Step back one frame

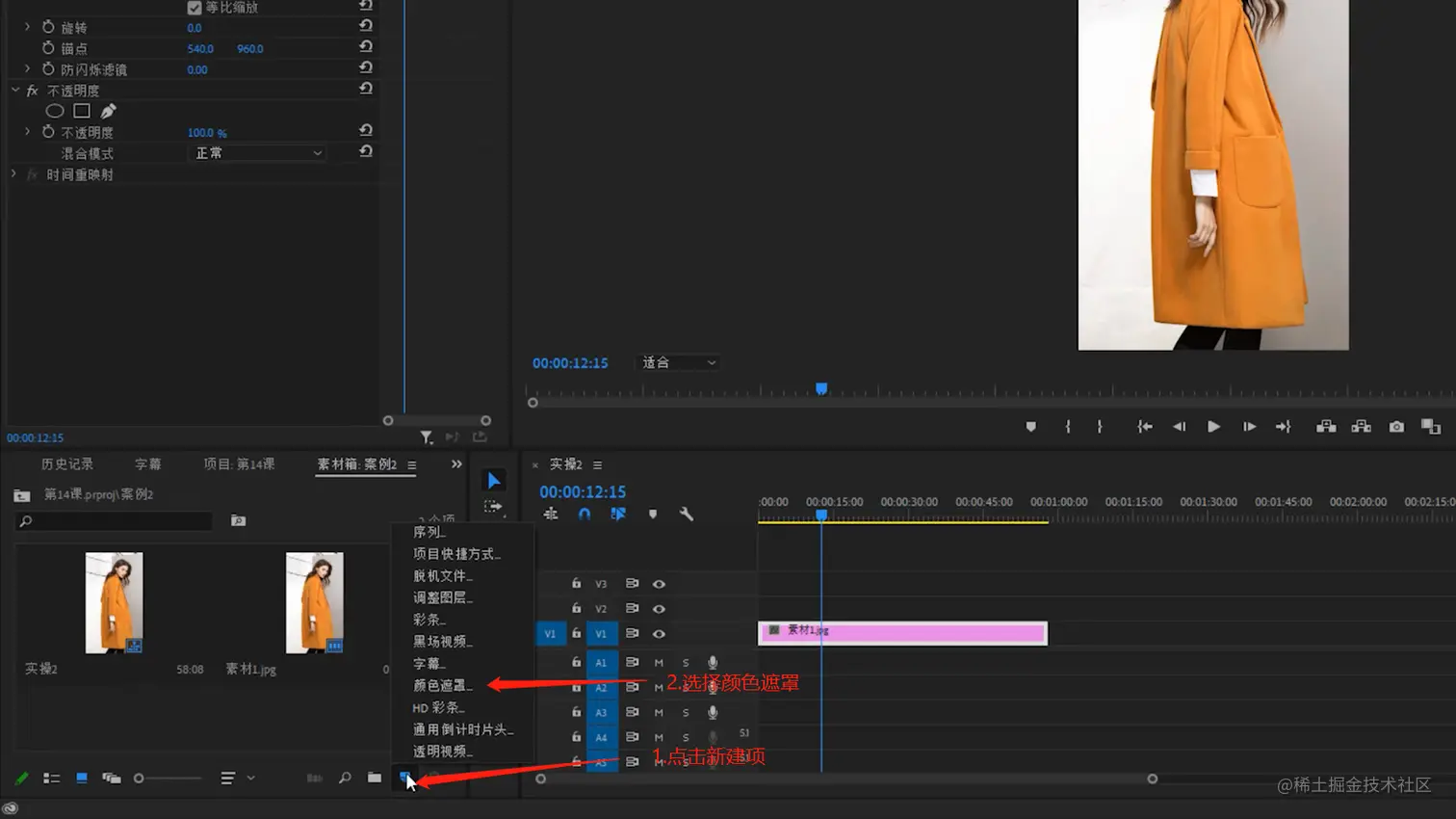pos(1179,427)
